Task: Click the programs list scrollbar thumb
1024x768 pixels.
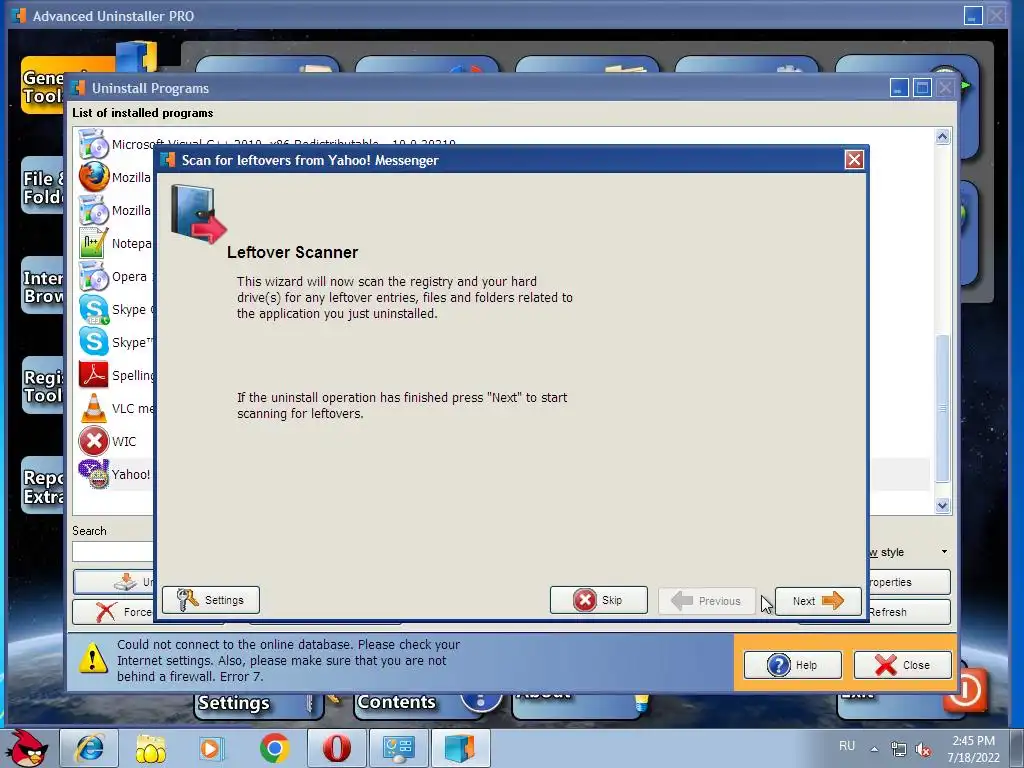Action: point(942,408)
